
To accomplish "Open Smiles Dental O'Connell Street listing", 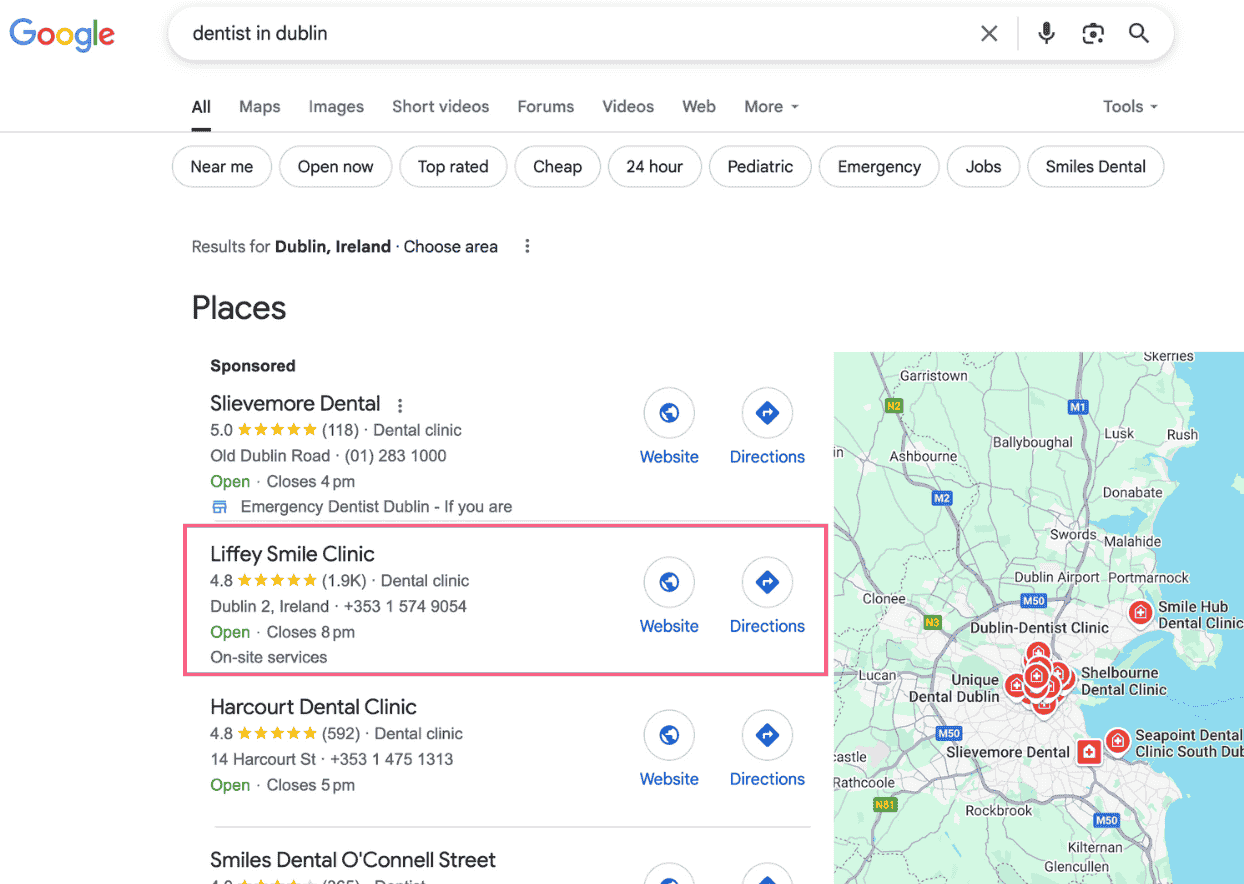I will pos(353,860).
